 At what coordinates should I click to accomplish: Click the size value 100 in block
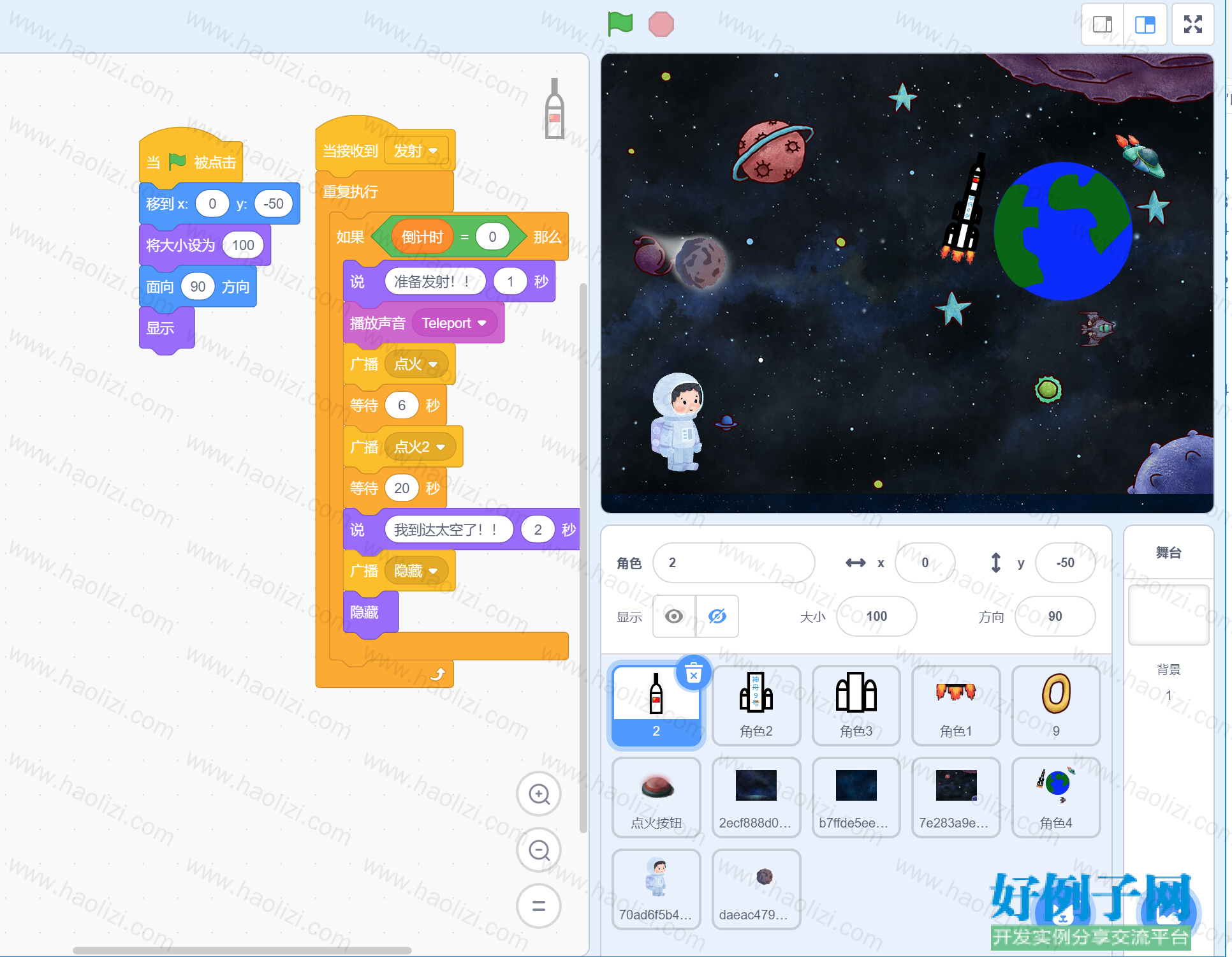243,245
